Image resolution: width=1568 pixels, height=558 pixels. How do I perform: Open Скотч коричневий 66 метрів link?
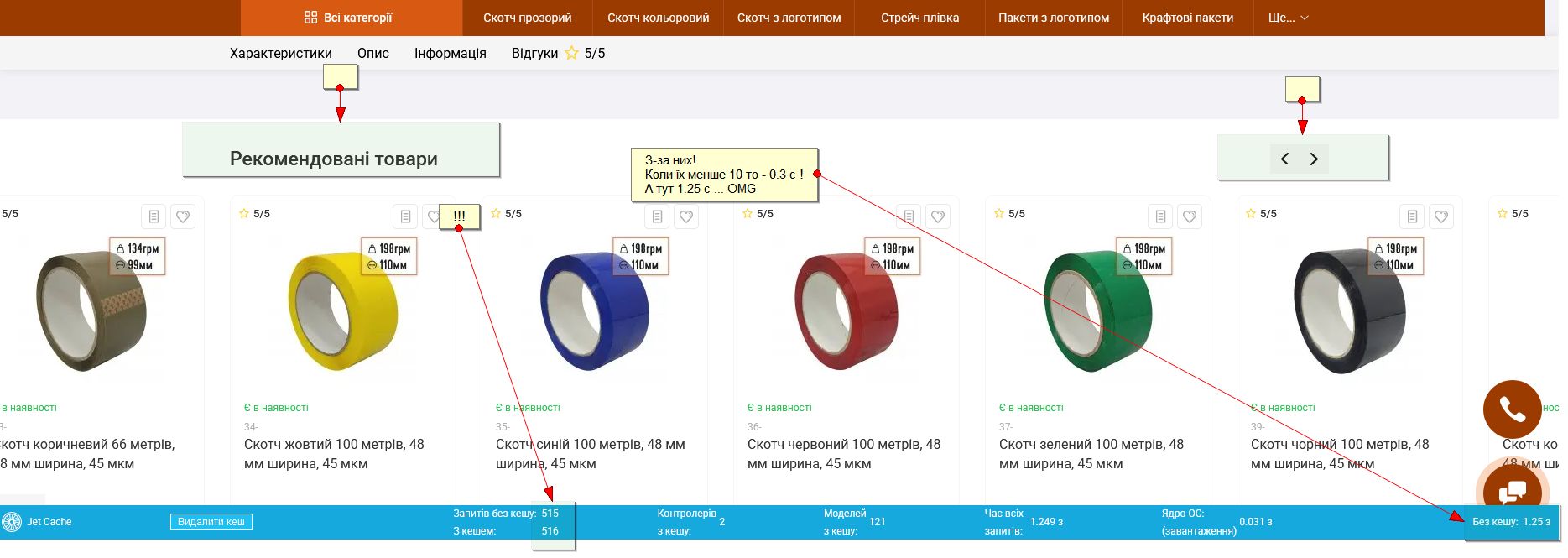86,454
